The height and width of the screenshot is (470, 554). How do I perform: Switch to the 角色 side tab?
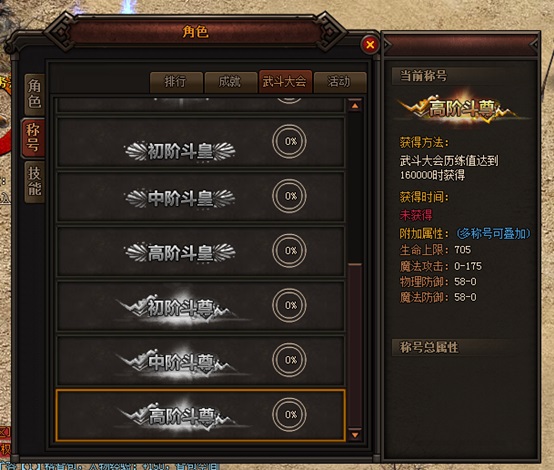tap(34, 94)
